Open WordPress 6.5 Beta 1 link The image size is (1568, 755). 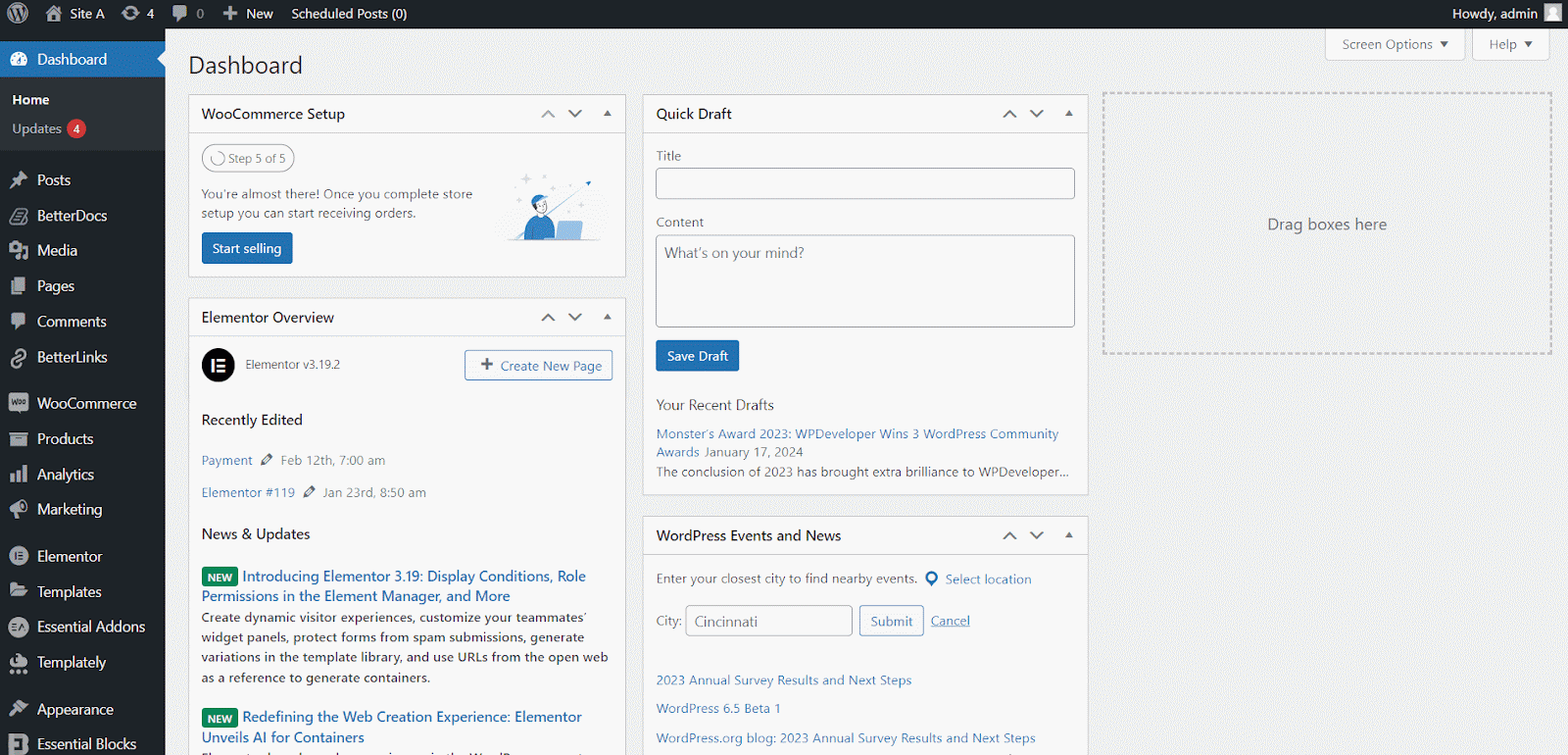[x=718, y=708]
